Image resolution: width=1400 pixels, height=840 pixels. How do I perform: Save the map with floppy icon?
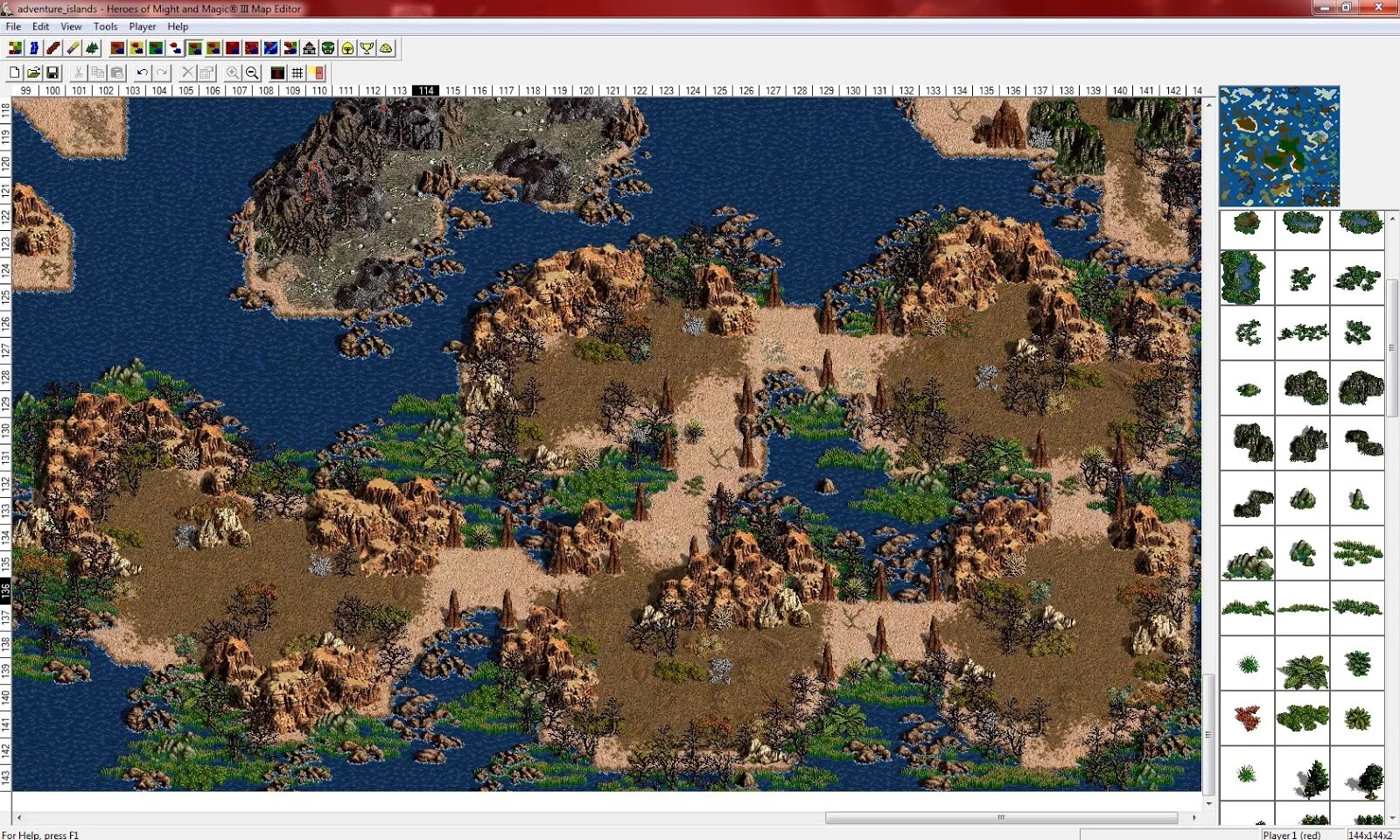52,73
